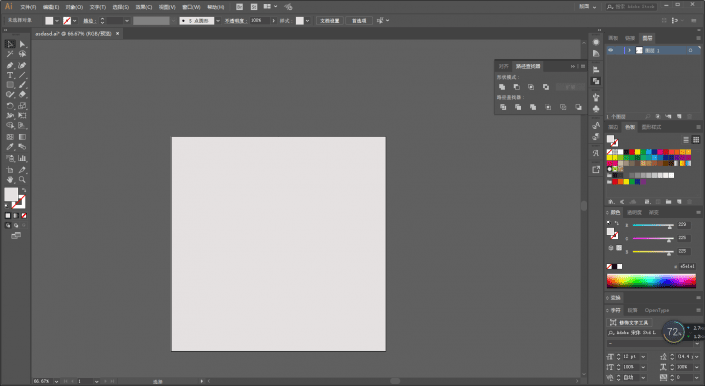Pick the red swatch in swatches panel
This screenshot has height=386, width=705.
click(632, 152)
